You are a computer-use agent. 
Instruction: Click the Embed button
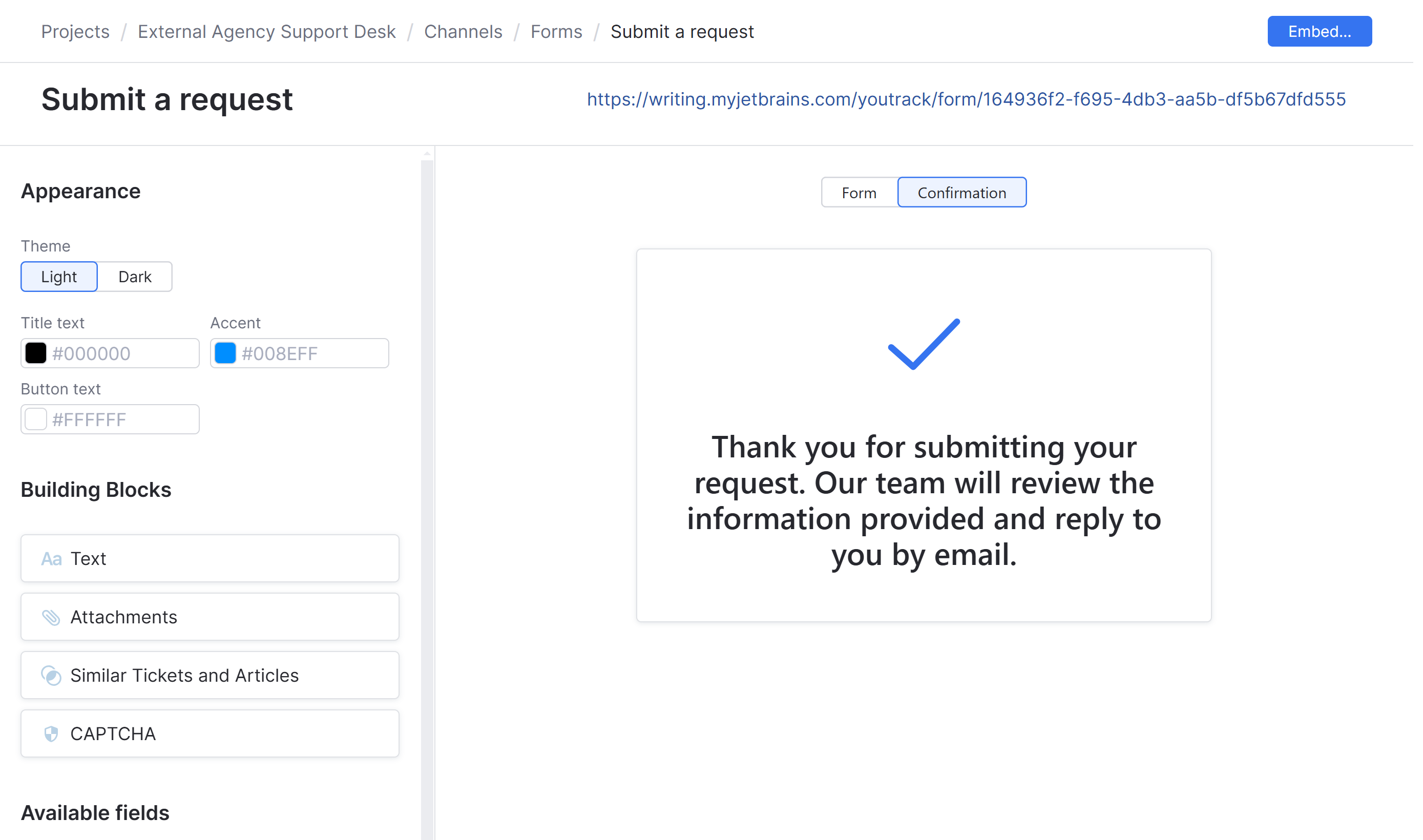[1320, 31]
